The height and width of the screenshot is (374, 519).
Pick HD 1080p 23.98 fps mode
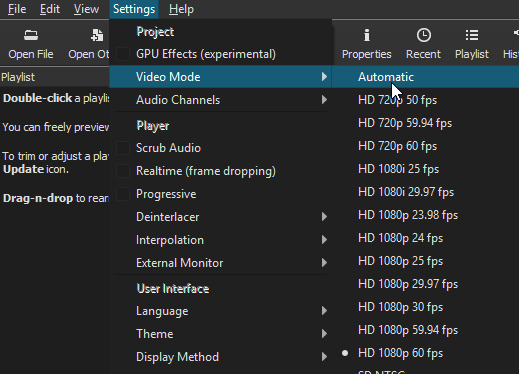(x=425, y=215)
